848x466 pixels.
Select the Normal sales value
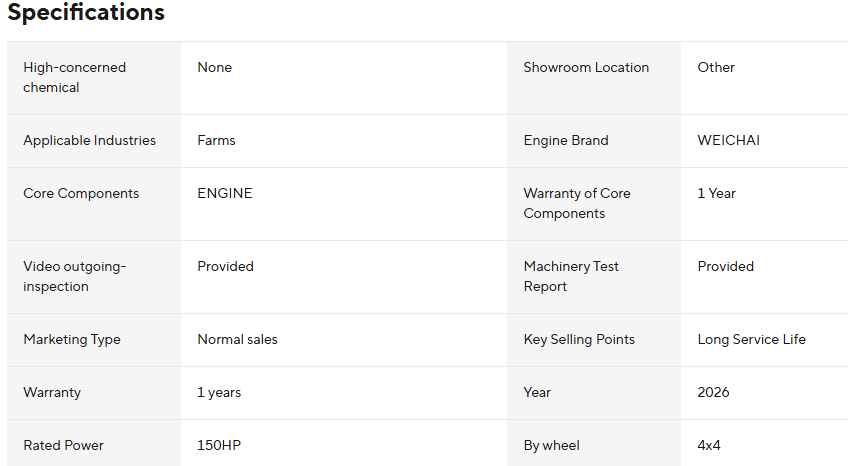point(237,340)
